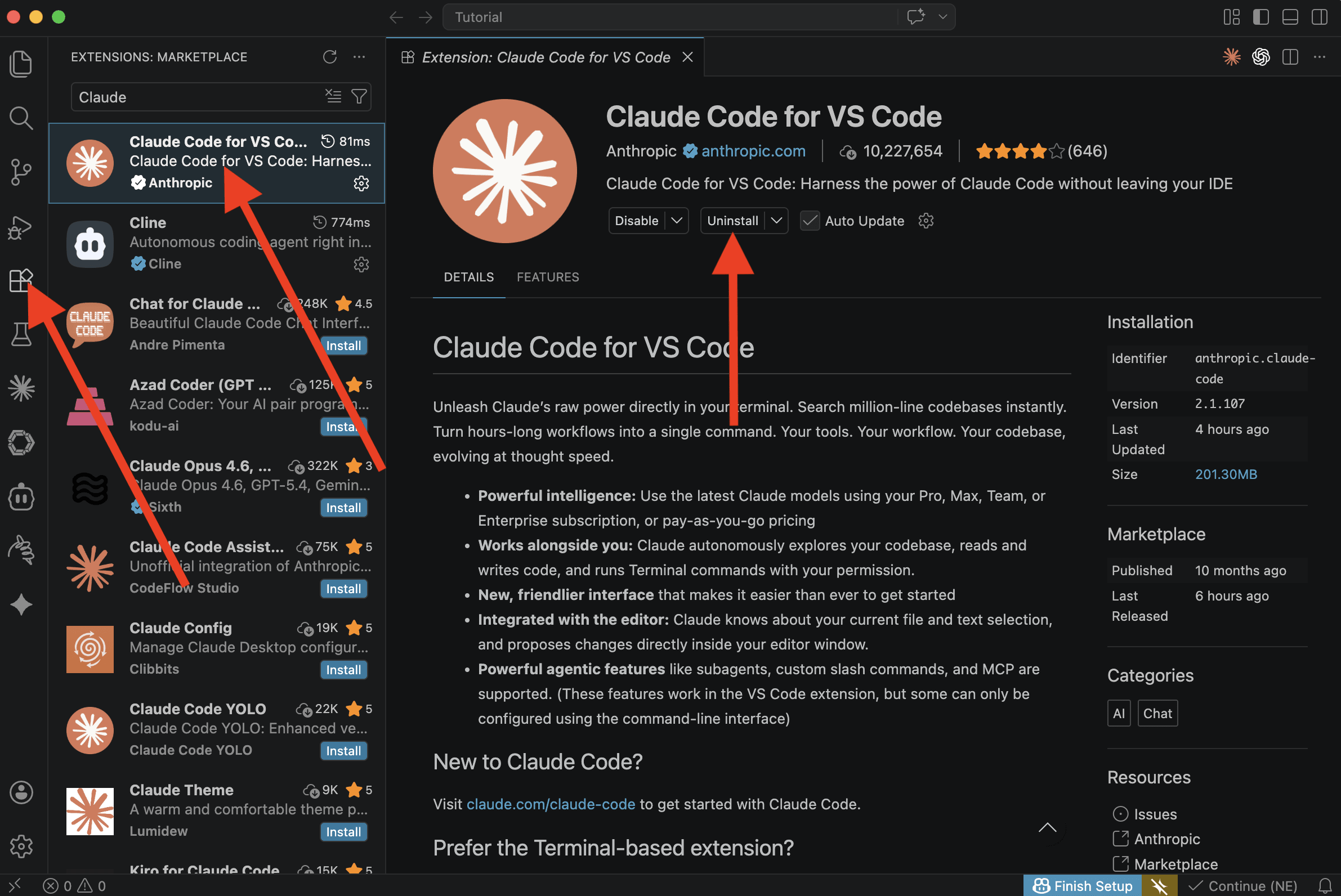
Task: Expand the Disable button dropdown arrow
Action: click(677, 221)
